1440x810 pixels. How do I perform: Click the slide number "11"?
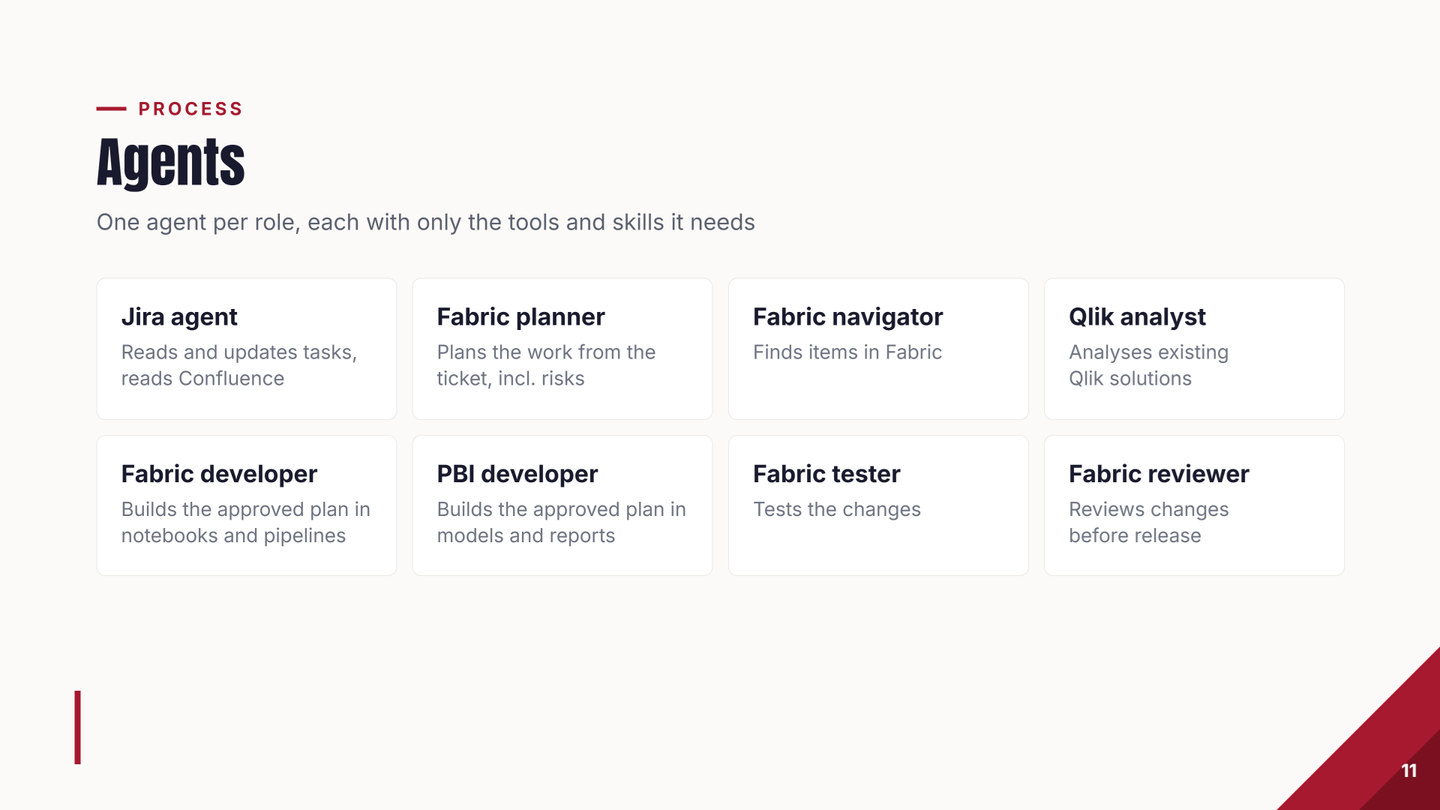coord(1409,771)
